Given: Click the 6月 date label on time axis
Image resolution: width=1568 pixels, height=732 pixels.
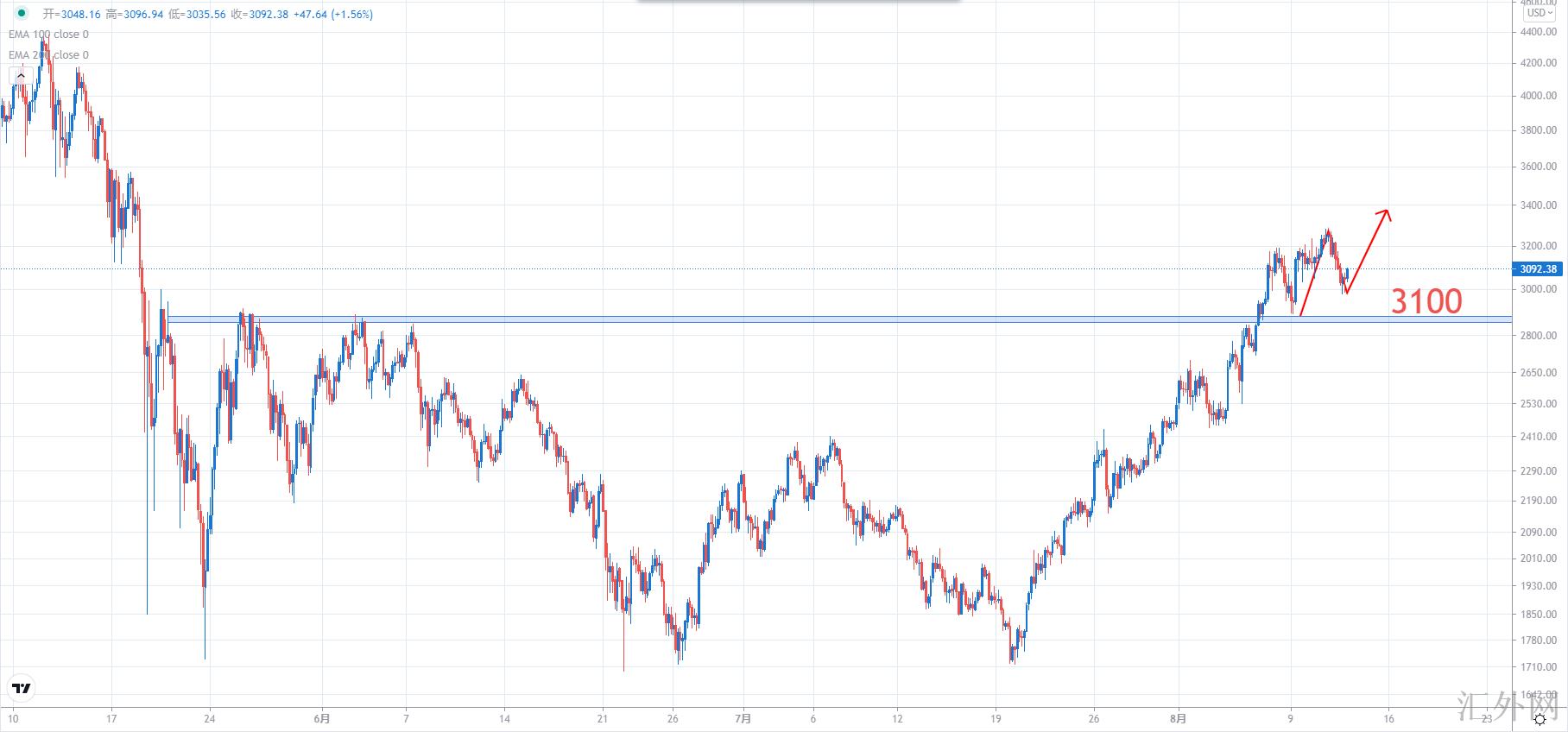Looking at the screenshot, I should point(321,718).
